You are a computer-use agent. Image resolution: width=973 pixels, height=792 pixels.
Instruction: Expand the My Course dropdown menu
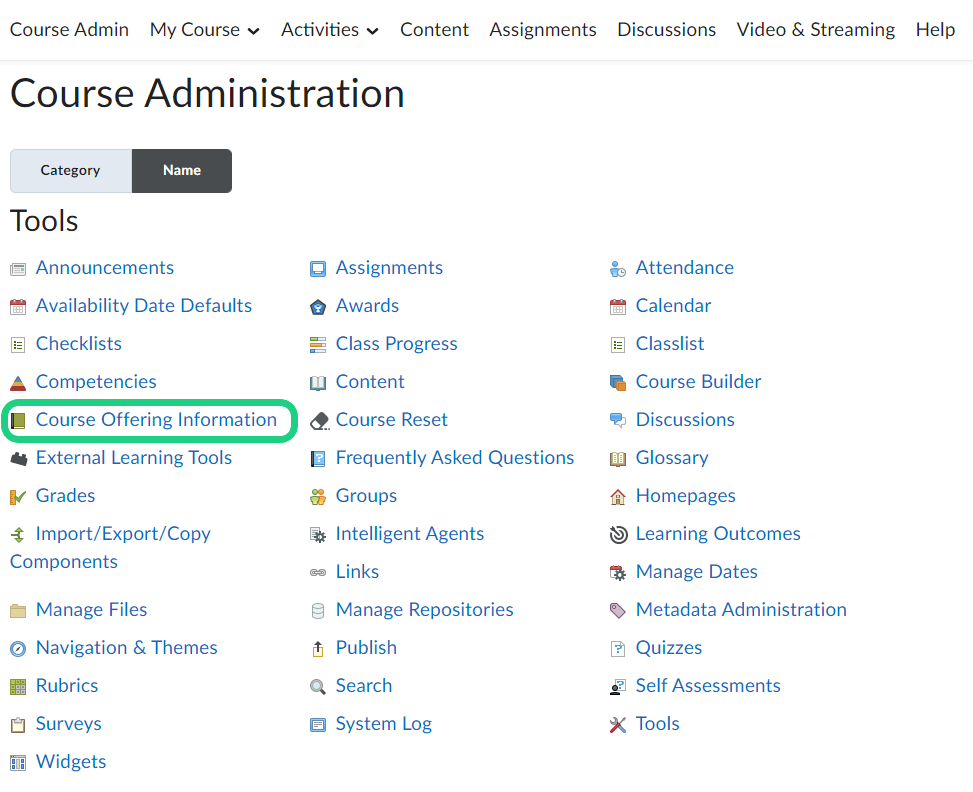click(204, 30)
